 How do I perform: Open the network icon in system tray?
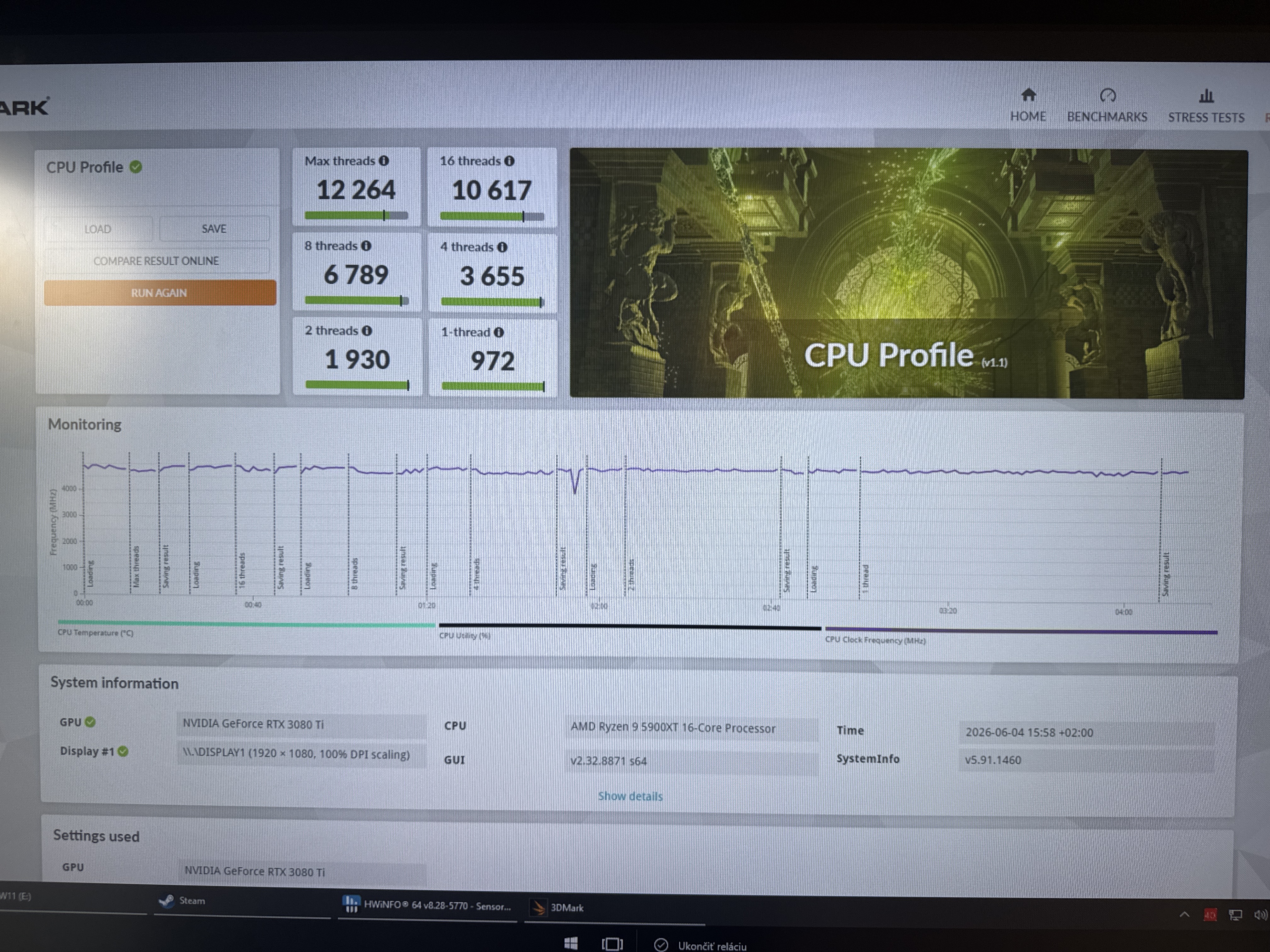click(x=1235, y=915)
